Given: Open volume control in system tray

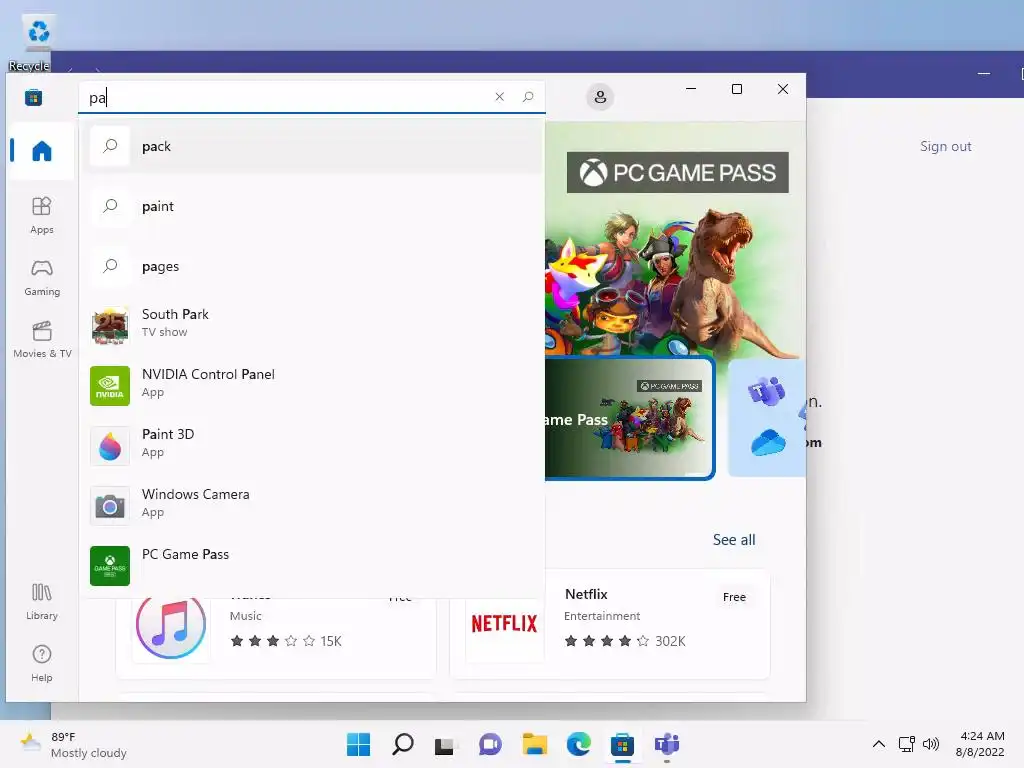Looking at the screenshot, I should [931, 744].
